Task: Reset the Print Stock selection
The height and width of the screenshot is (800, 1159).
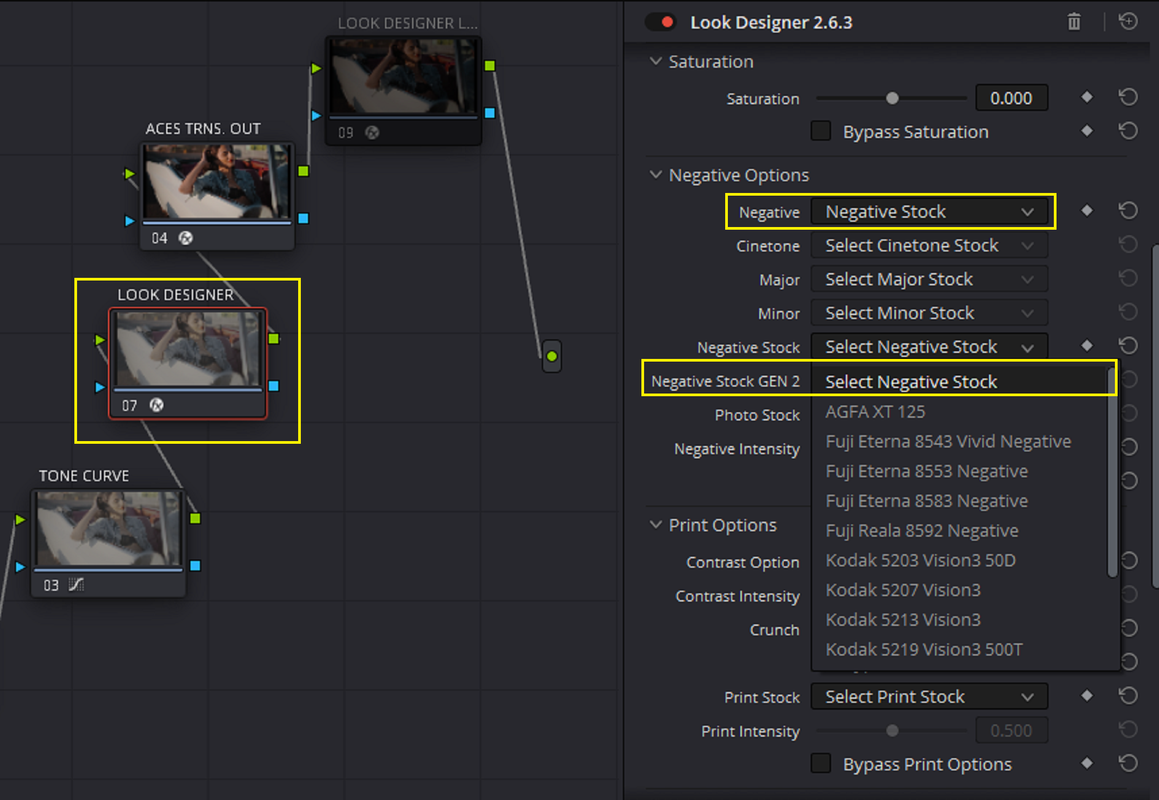Action: tap(1128, 696)
